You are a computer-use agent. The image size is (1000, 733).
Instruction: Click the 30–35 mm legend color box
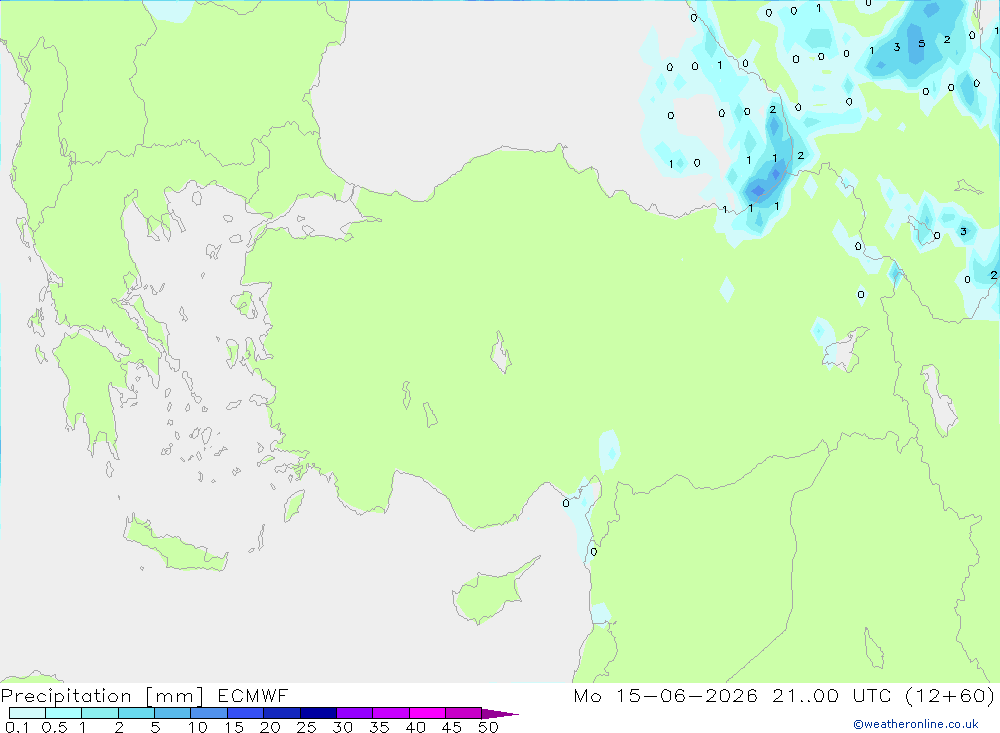[x=354, y=713]
